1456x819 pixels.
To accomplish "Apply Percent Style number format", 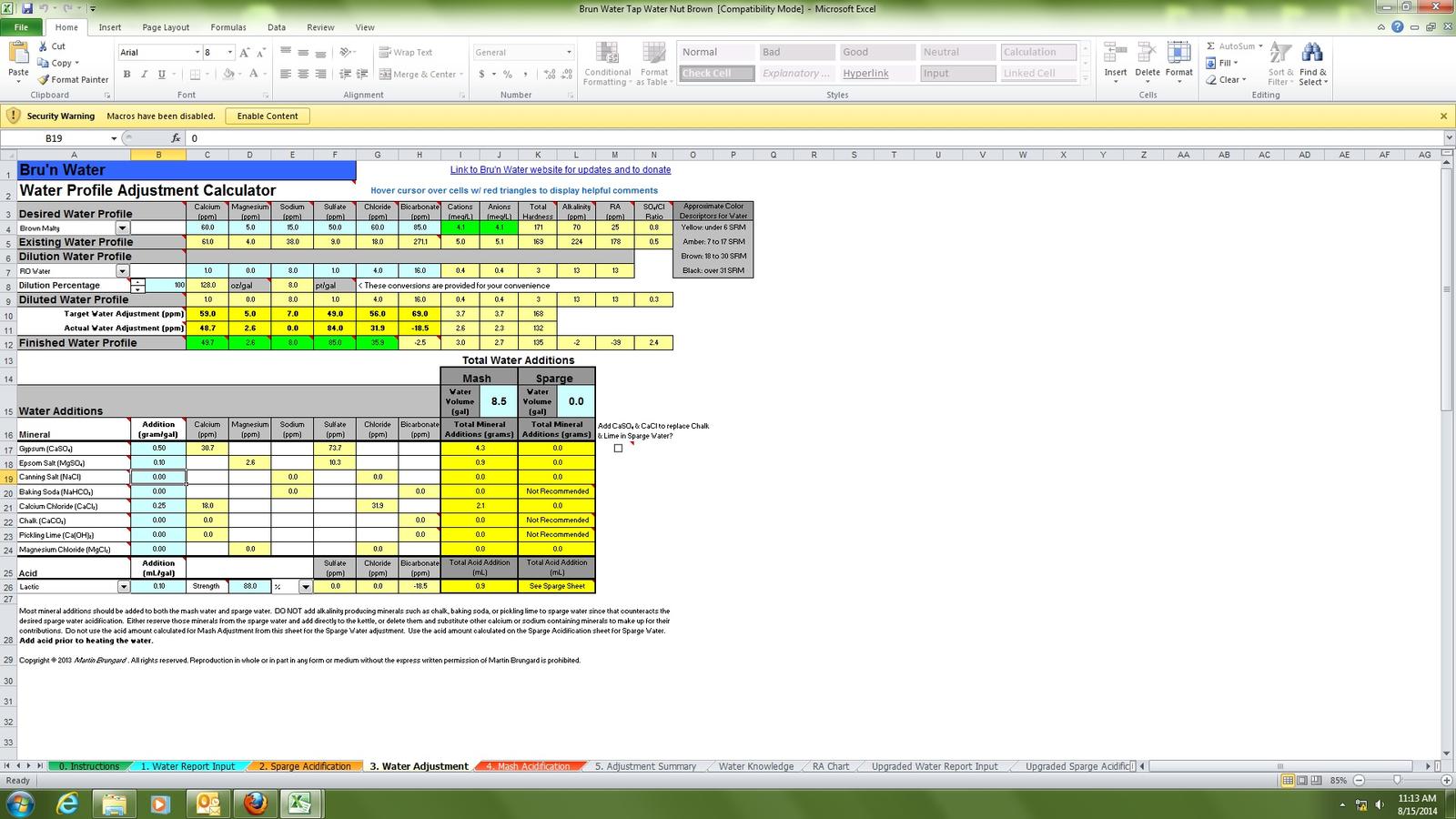I will click(507, 75).
